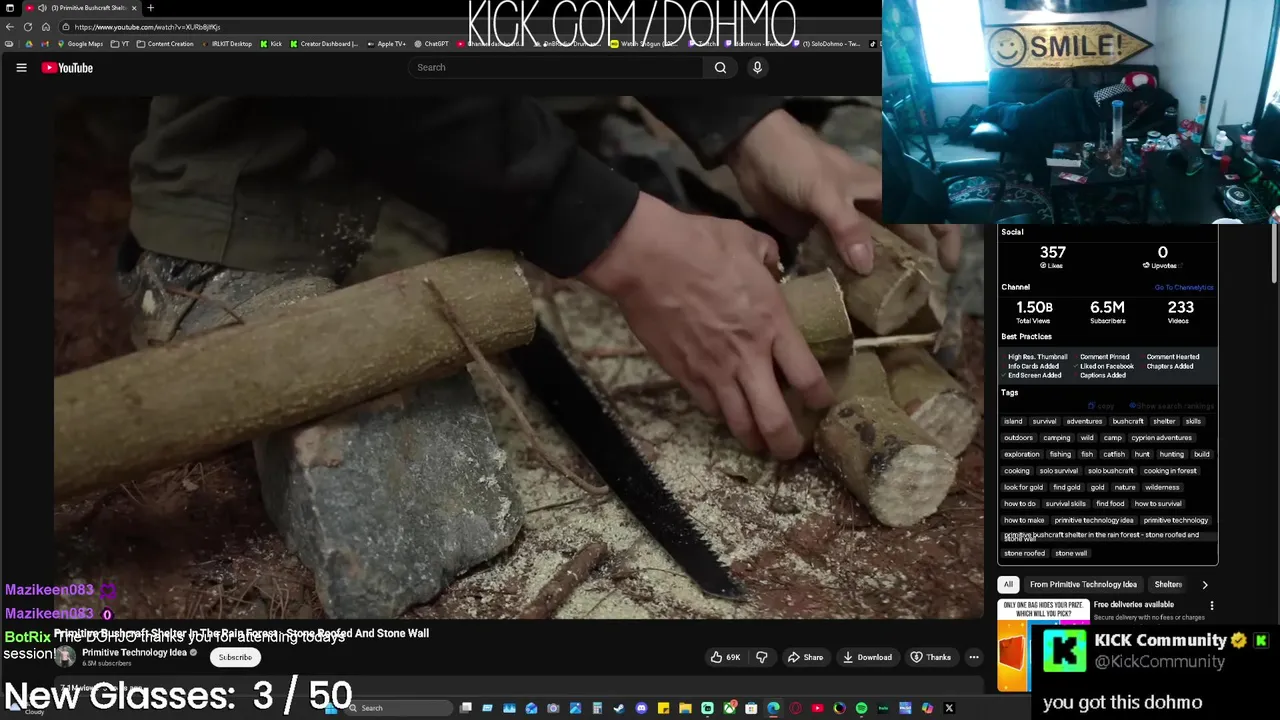Select the stone wall tag
The width and height of the screenshot is (1280, 720).
pos(1071,553)
